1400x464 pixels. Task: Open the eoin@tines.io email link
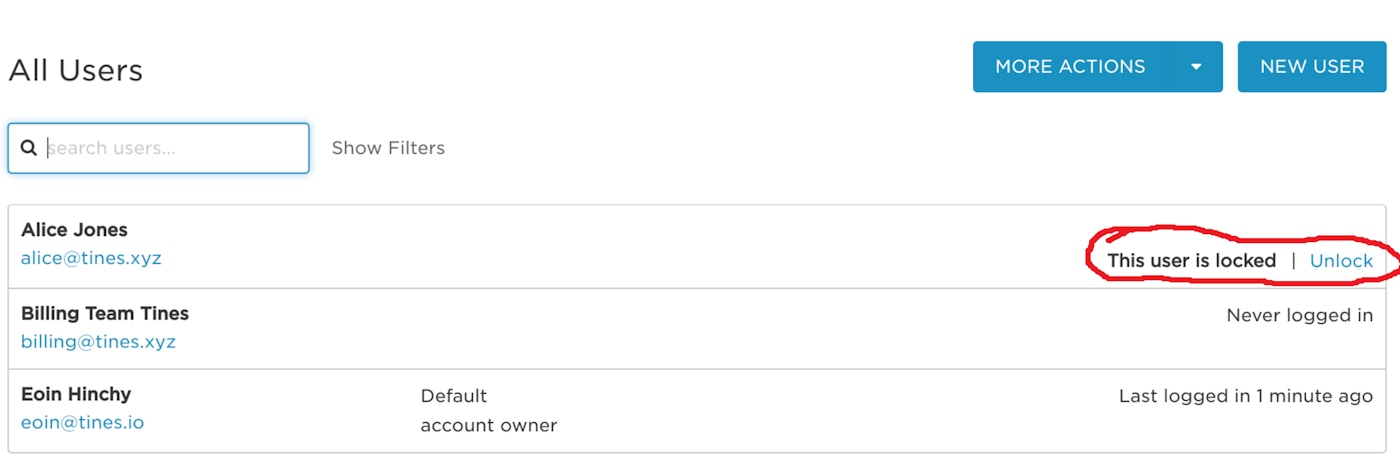(83, 423)
